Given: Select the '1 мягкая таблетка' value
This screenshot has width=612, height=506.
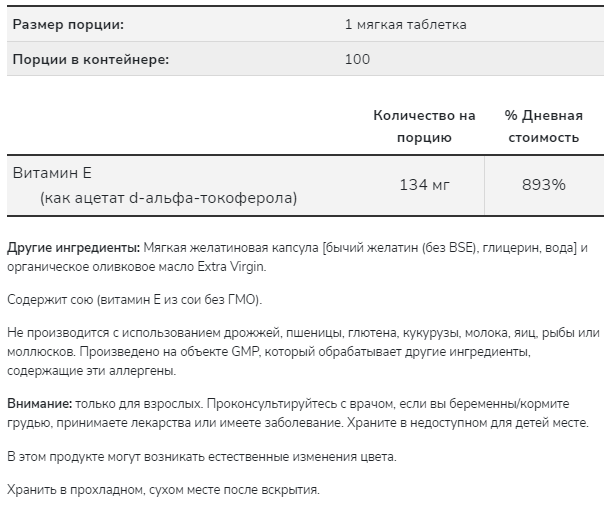Looking at the screenshot, I should [406, 25].
